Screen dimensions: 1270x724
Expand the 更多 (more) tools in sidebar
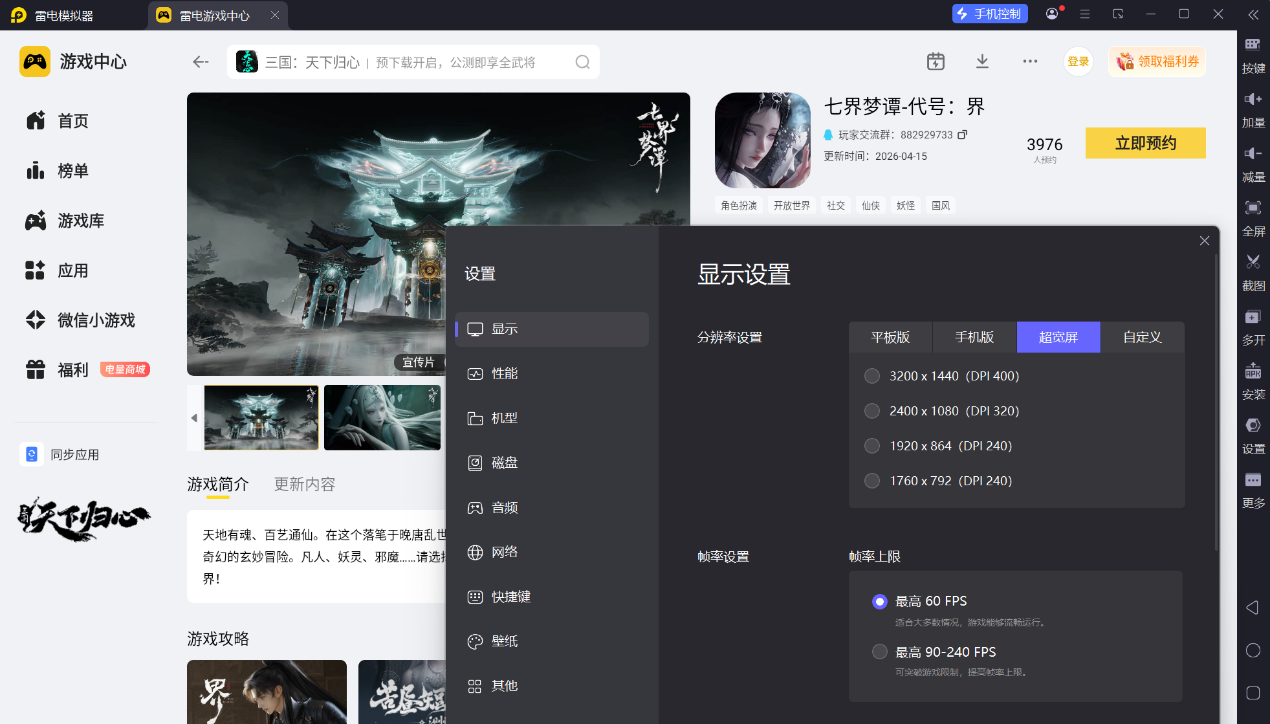1253,481
